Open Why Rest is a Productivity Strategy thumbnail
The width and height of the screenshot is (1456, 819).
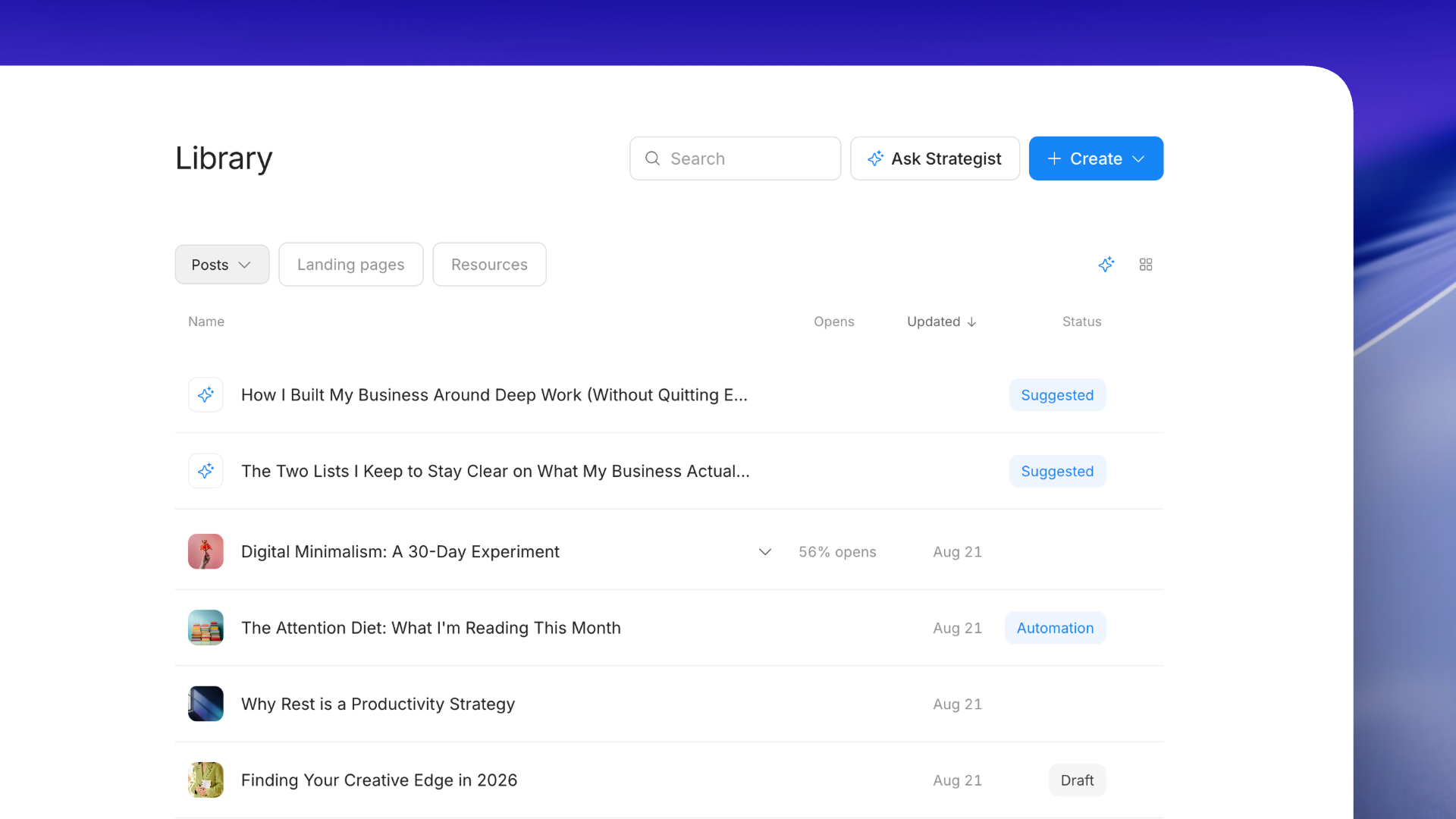coord(206,704)
